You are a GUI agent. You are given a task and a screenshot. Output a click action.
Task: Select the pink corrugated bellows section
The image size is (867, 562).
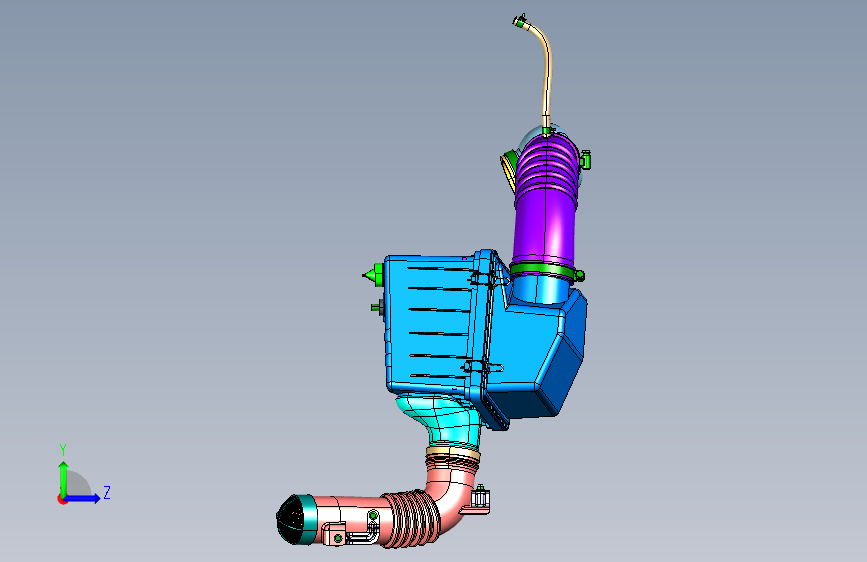412,519
